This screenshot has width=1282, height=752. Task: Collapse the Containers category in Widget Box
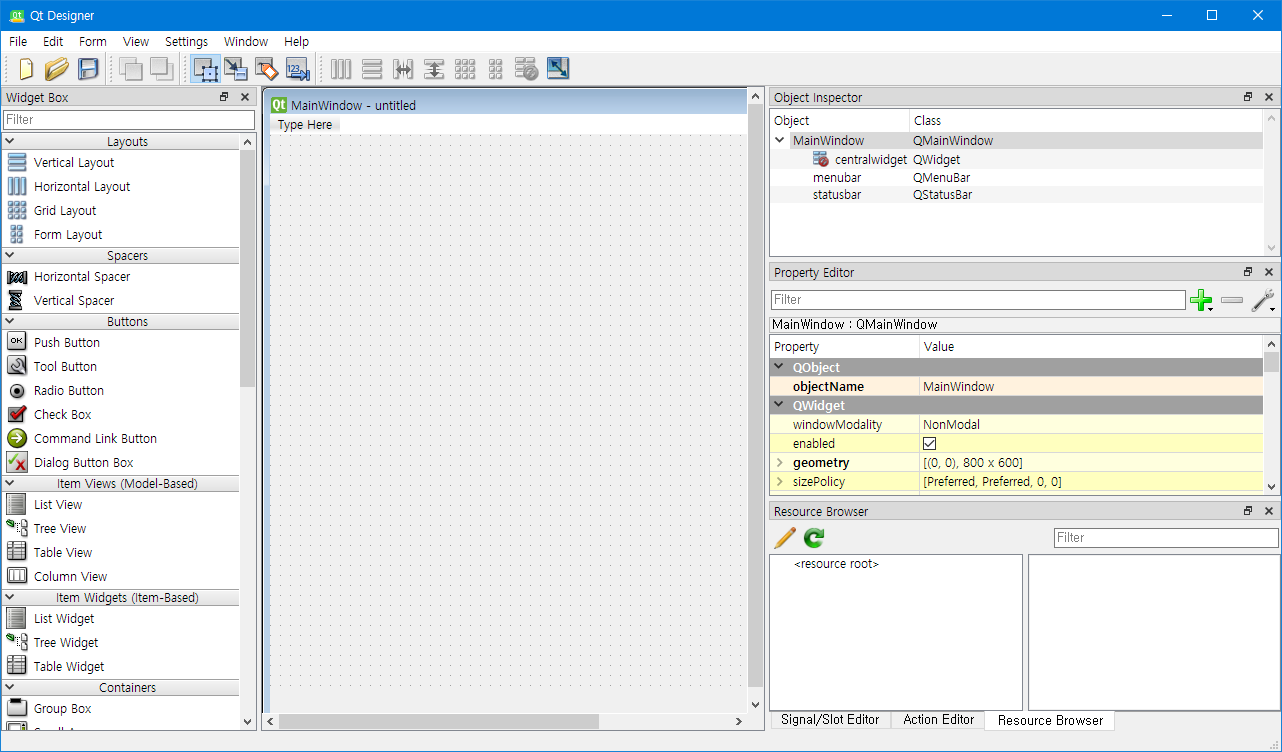point(9,688)
